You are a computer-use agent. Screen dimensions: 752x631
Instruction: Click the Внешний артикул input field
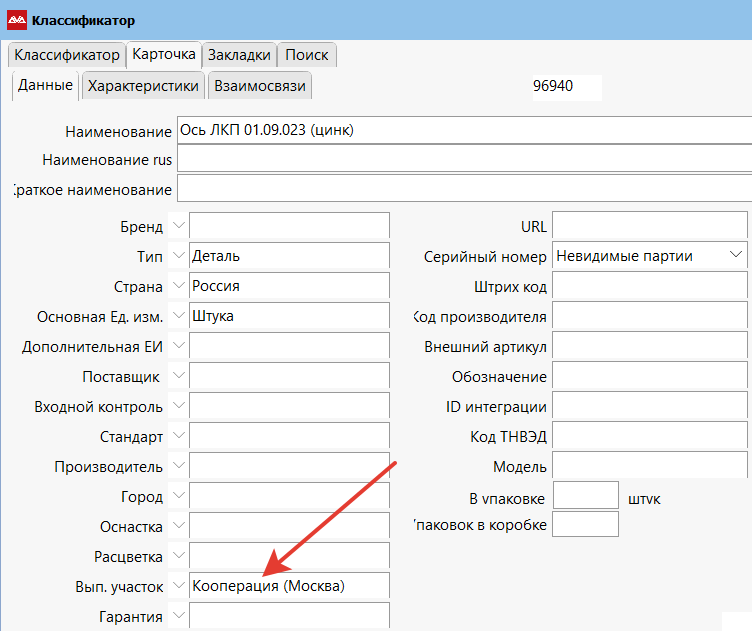point(649,347)
